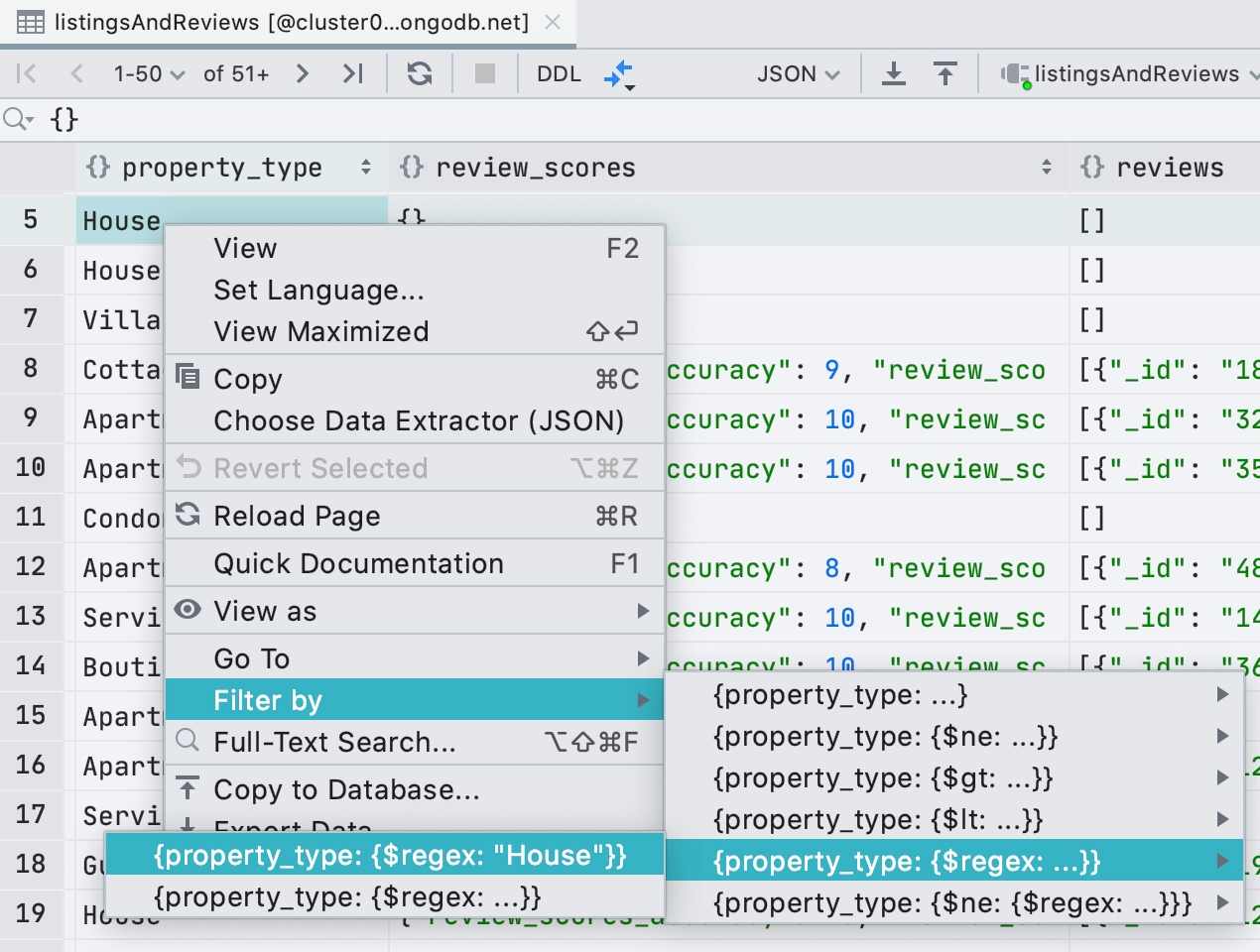This screenshot has height=952, width=1260.
Task: Click review_scores cell in row 12
Action: click(866, 568)
